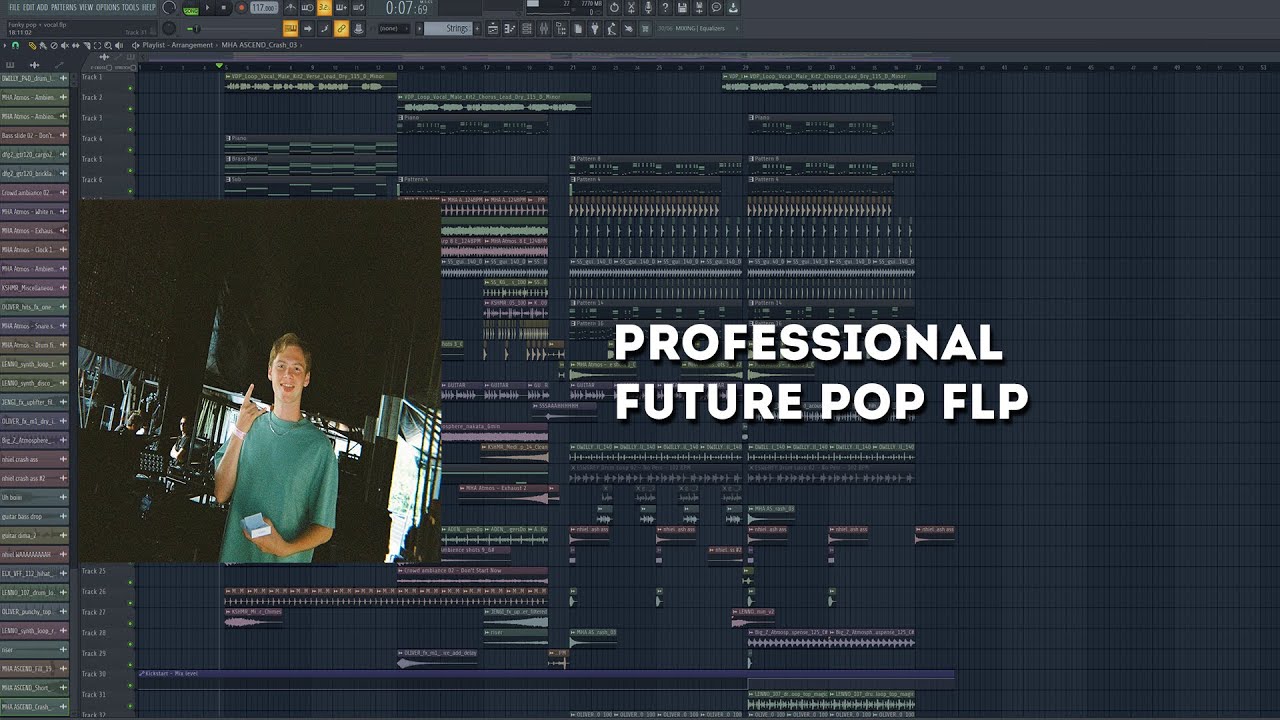Mute Track 2 via its green dot
The image size is (1280, 720).
point(130,108)
